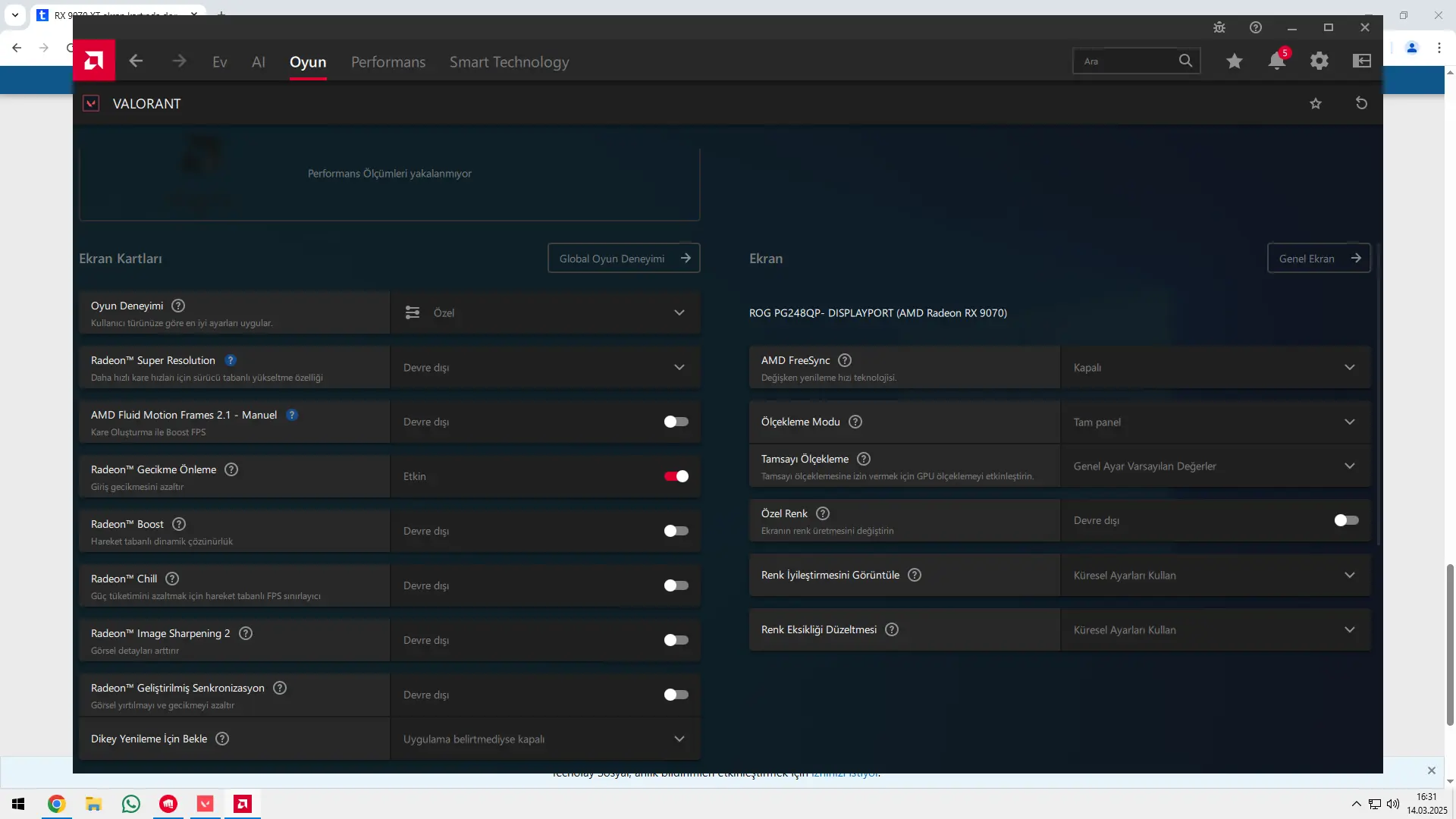Click the AMD logo home icon

(94, 61)
